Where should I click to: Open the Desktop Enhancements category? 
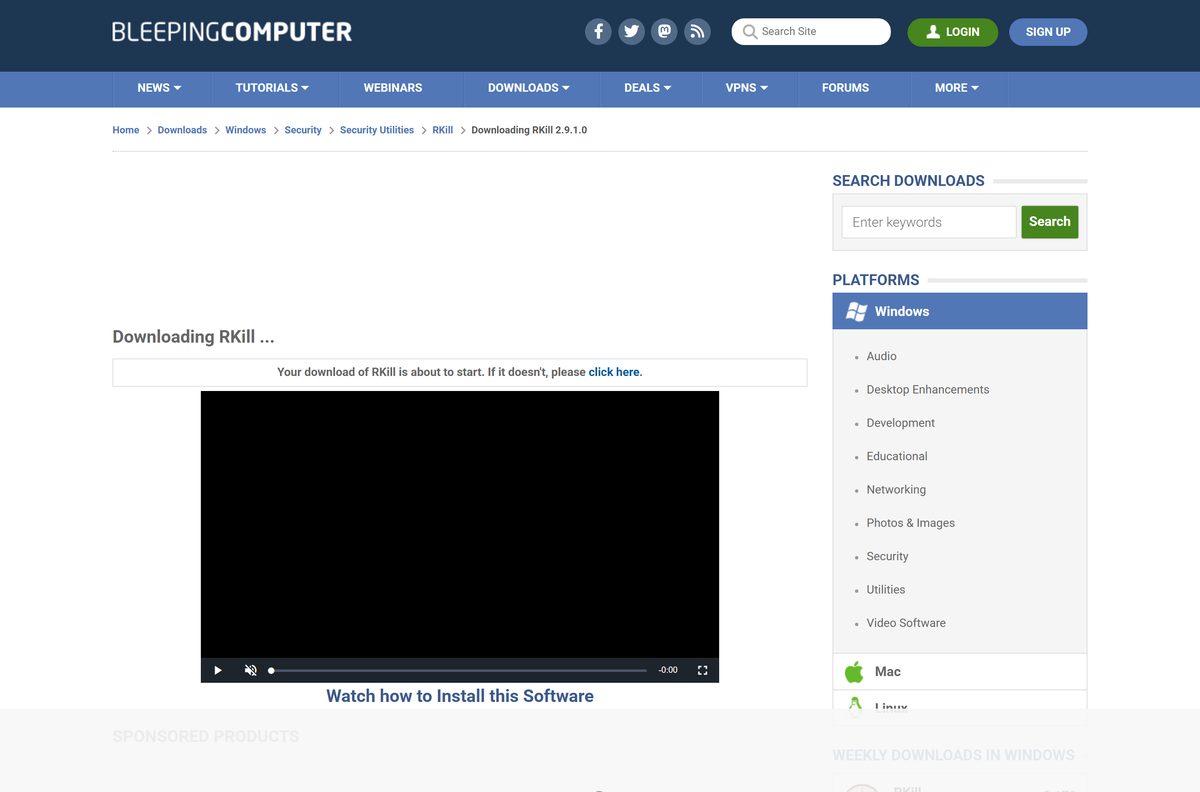[928, 390]
